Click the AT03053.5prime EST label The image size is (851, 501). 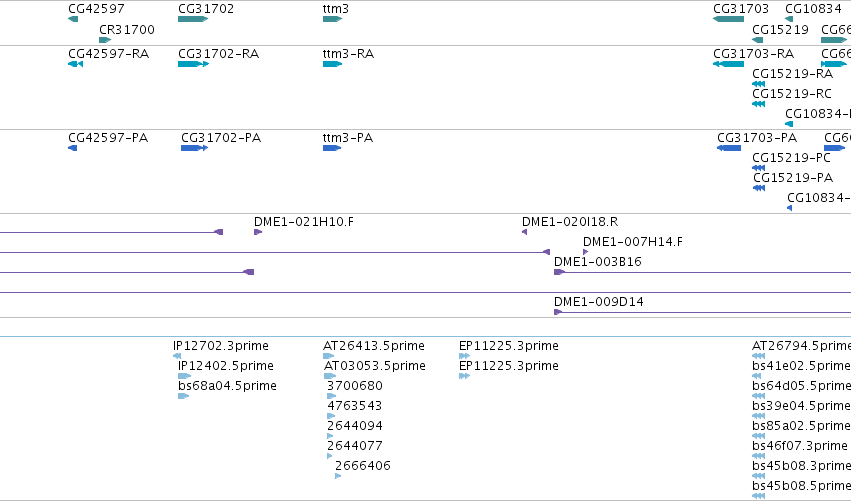pyautogui.click(x=374, y=366)
